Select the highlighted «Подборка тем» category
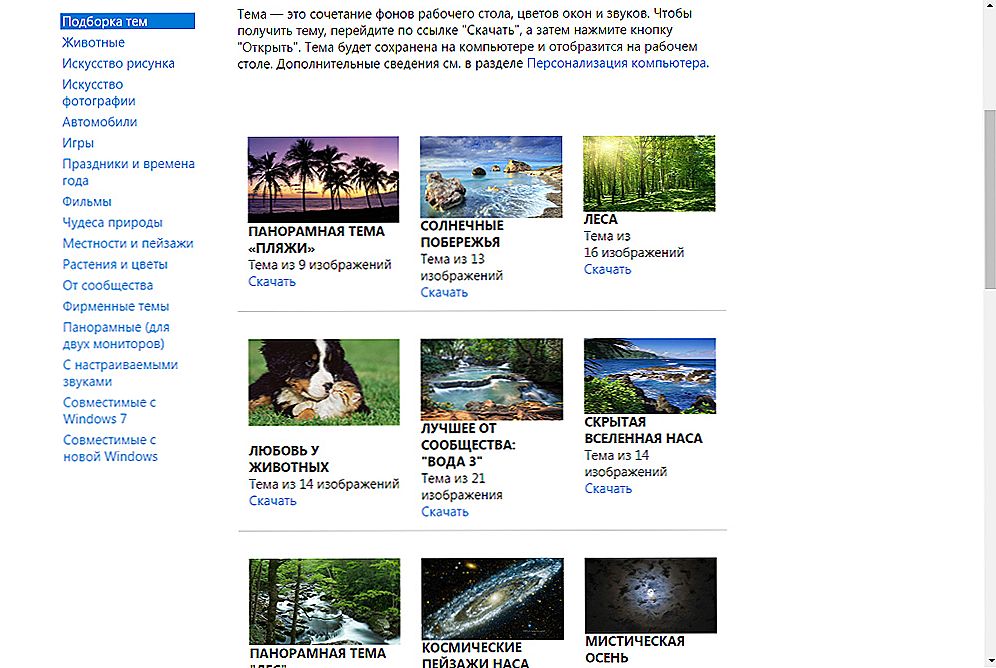 105,21
